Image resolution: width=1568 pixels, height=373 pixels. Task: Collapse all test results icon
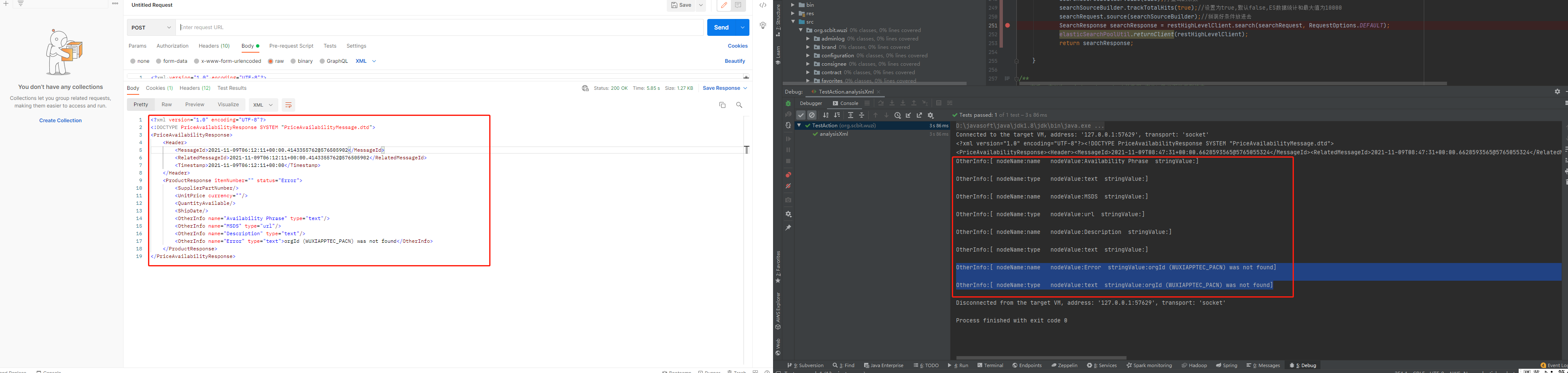(x=861, y=115)
